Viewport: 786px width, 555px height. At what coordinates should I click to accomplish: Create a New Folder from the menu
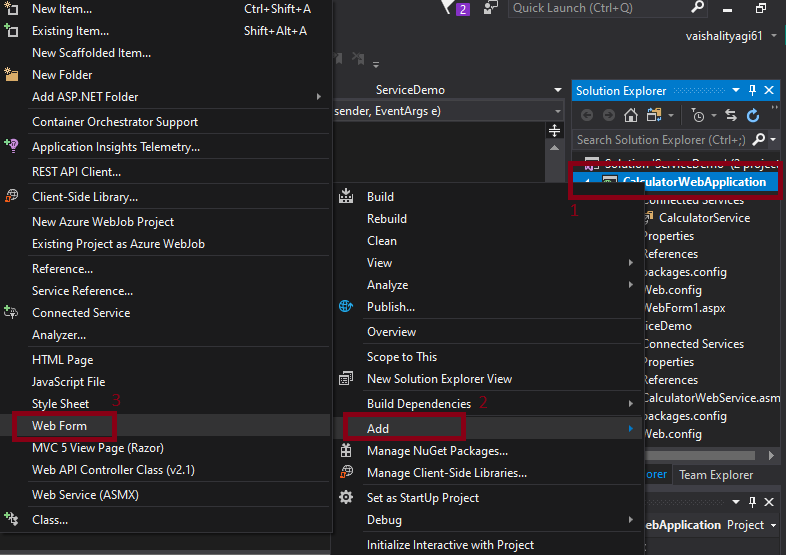click(165, 75)
